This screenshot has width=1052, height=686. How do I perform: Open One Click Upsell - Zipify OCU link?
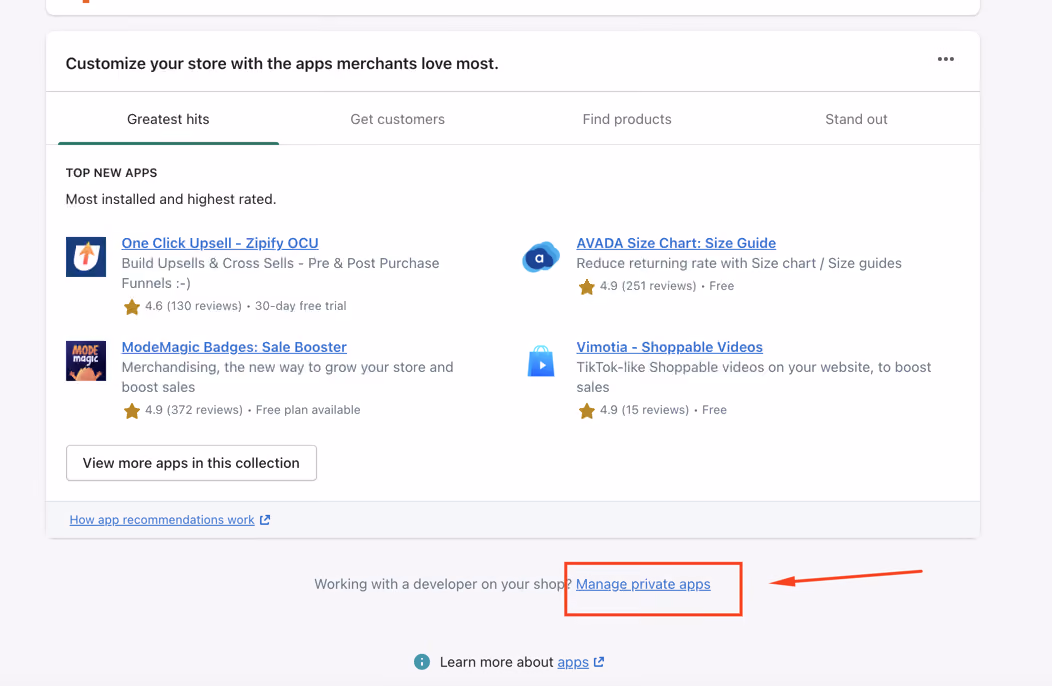[x=220, y=243]
